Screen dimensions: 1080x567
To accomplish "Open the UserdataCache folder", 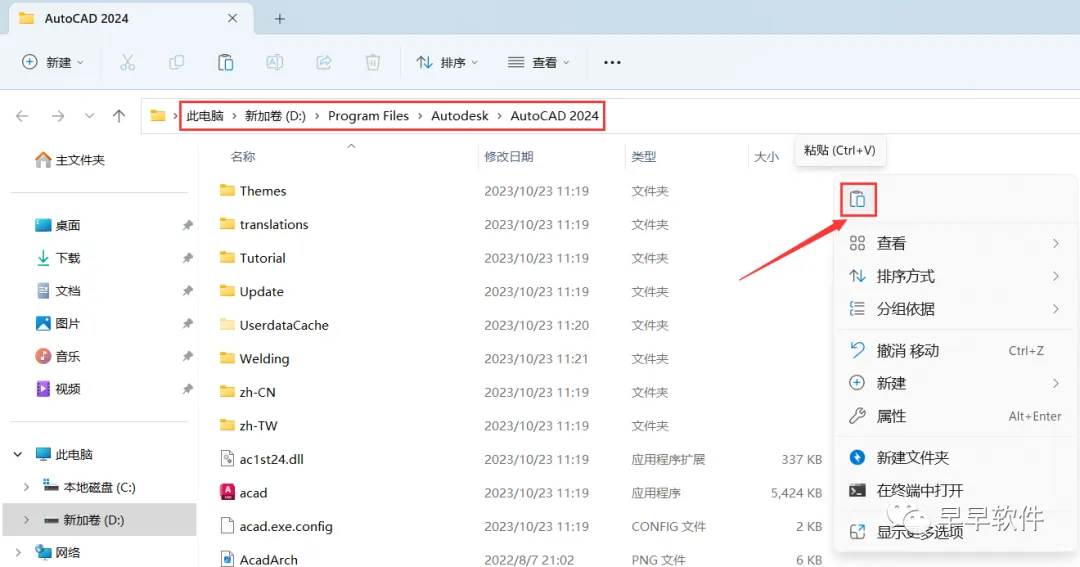I will (x=284, y=325).
